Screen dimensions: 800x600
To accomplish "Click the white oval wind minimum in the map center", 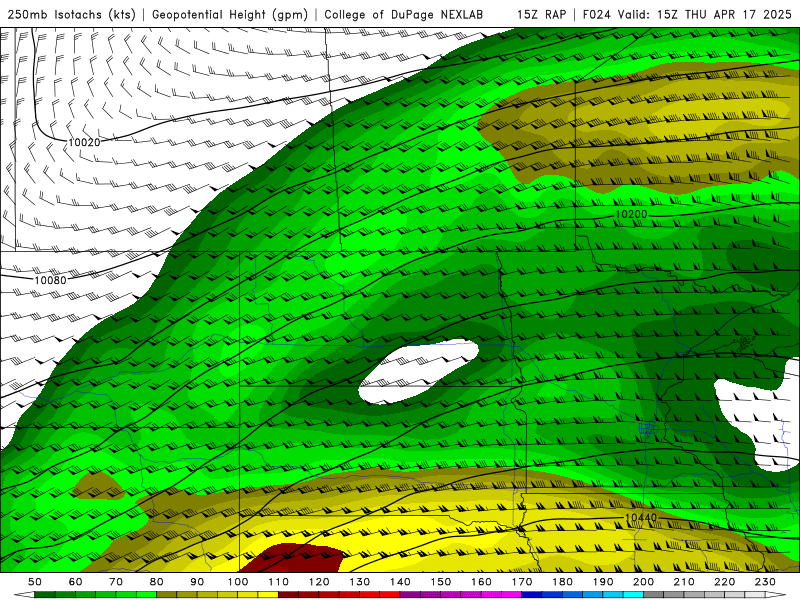I will (x=417, y=371).
